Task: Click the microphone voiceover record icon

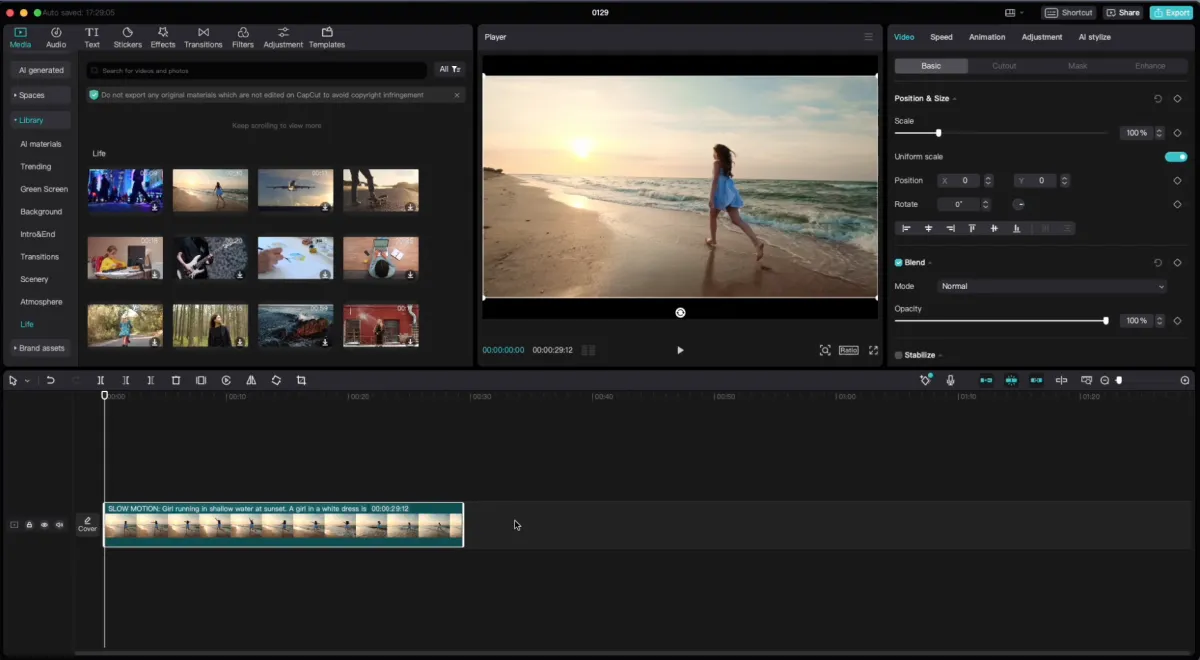Action: (x=950, y=380)
